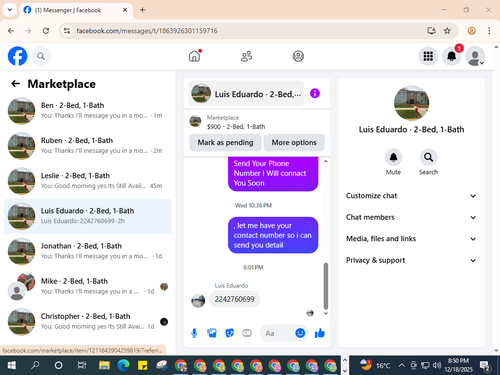The image size is (500, 375).
Task: Open the nine-dot Menu grid icon
Action: coord(428,56)
